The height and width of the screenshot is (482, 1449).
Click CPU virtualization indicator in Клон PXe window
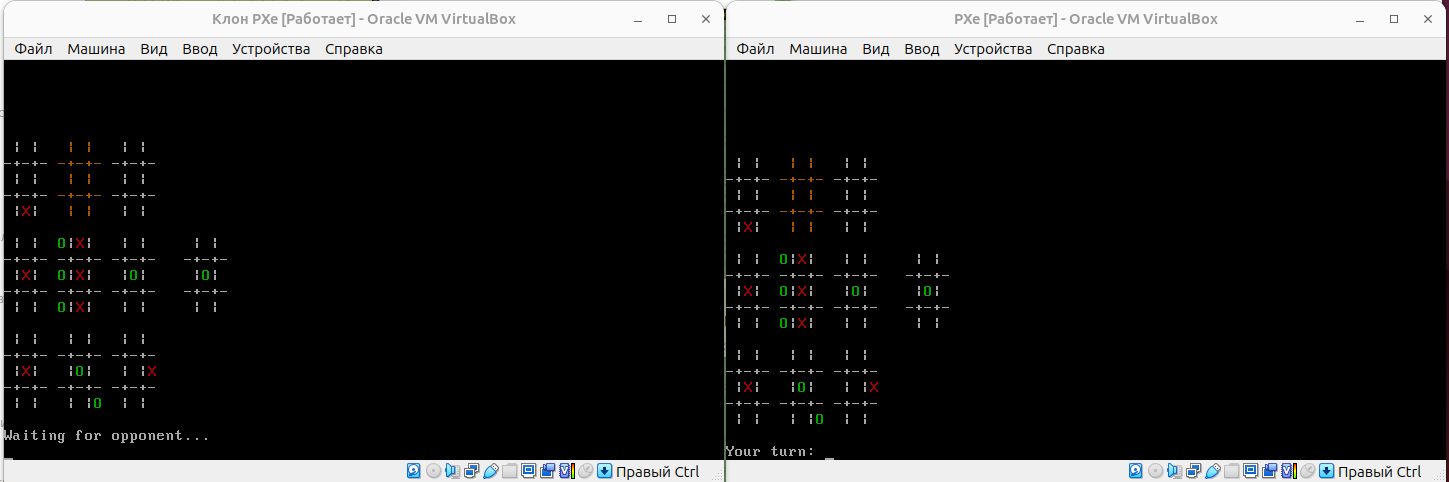click(567, 471)
